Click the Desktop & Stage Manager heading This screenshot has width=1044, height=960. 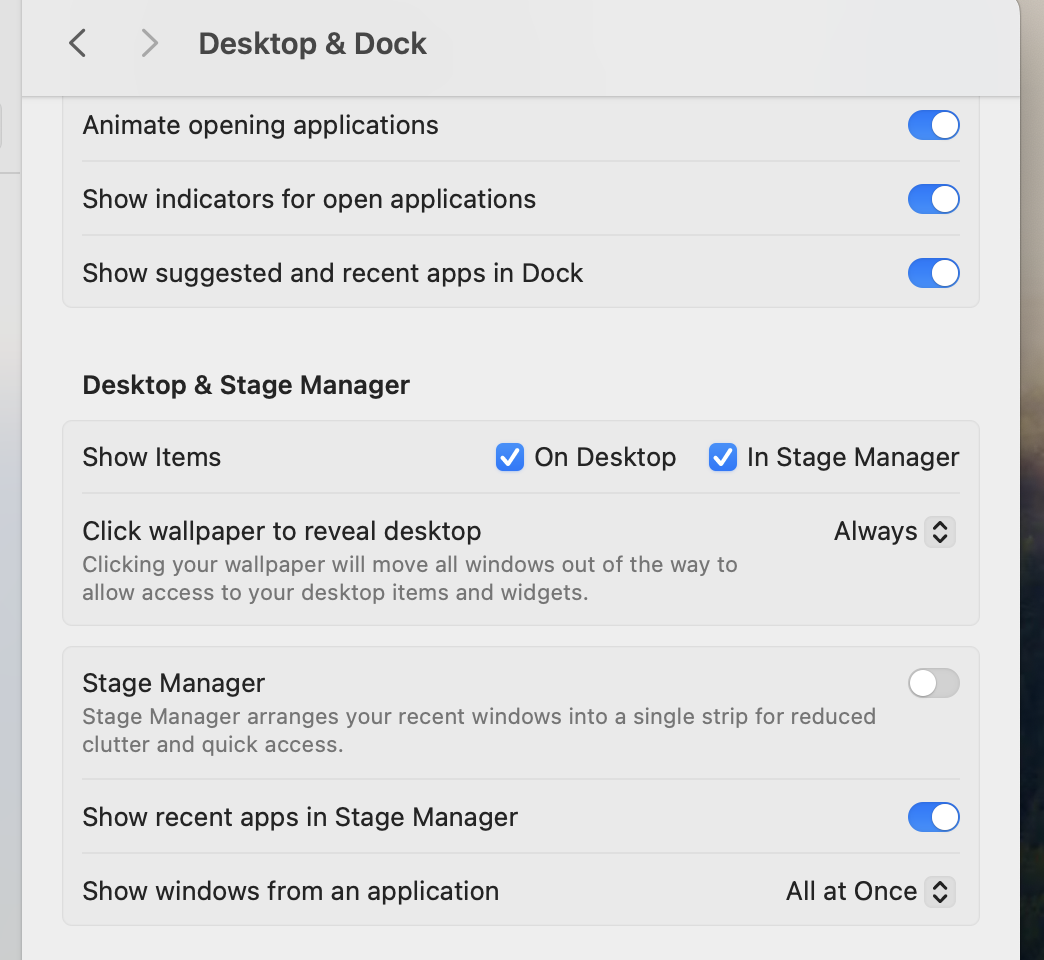tap(246, 385)
